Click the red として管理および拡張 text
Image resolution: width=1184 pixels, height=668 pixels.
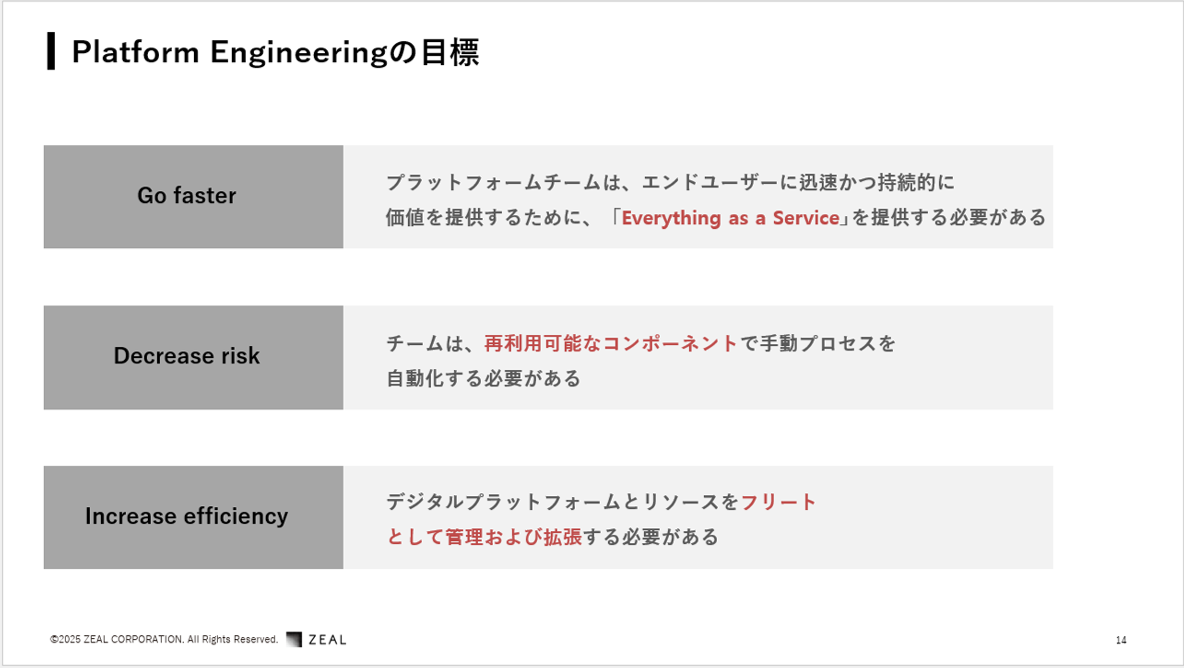[x=484, y=537]
